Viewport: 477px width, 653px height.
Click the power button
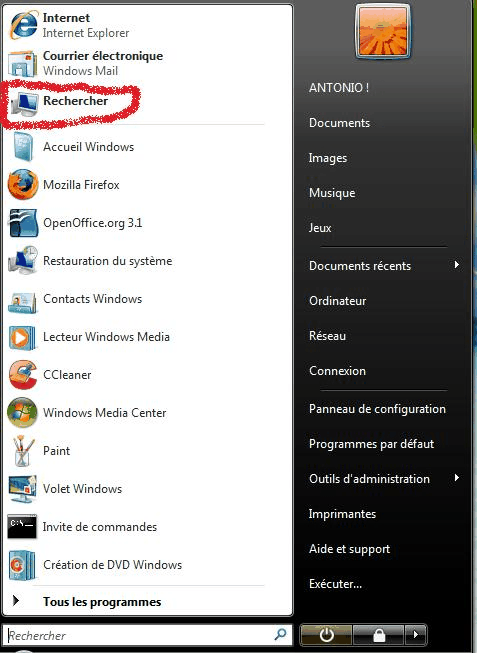coord(326,635)
